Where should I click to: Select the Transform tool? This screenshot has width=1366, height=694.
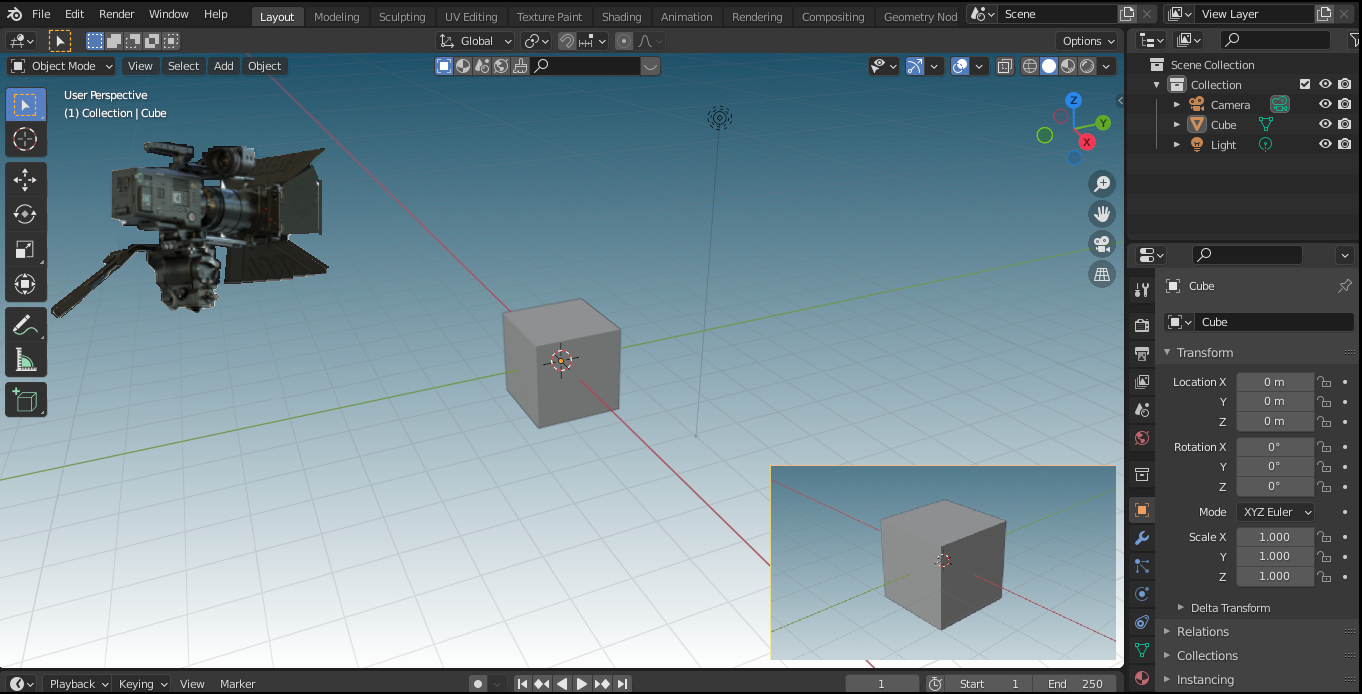(x=26, y=284)
